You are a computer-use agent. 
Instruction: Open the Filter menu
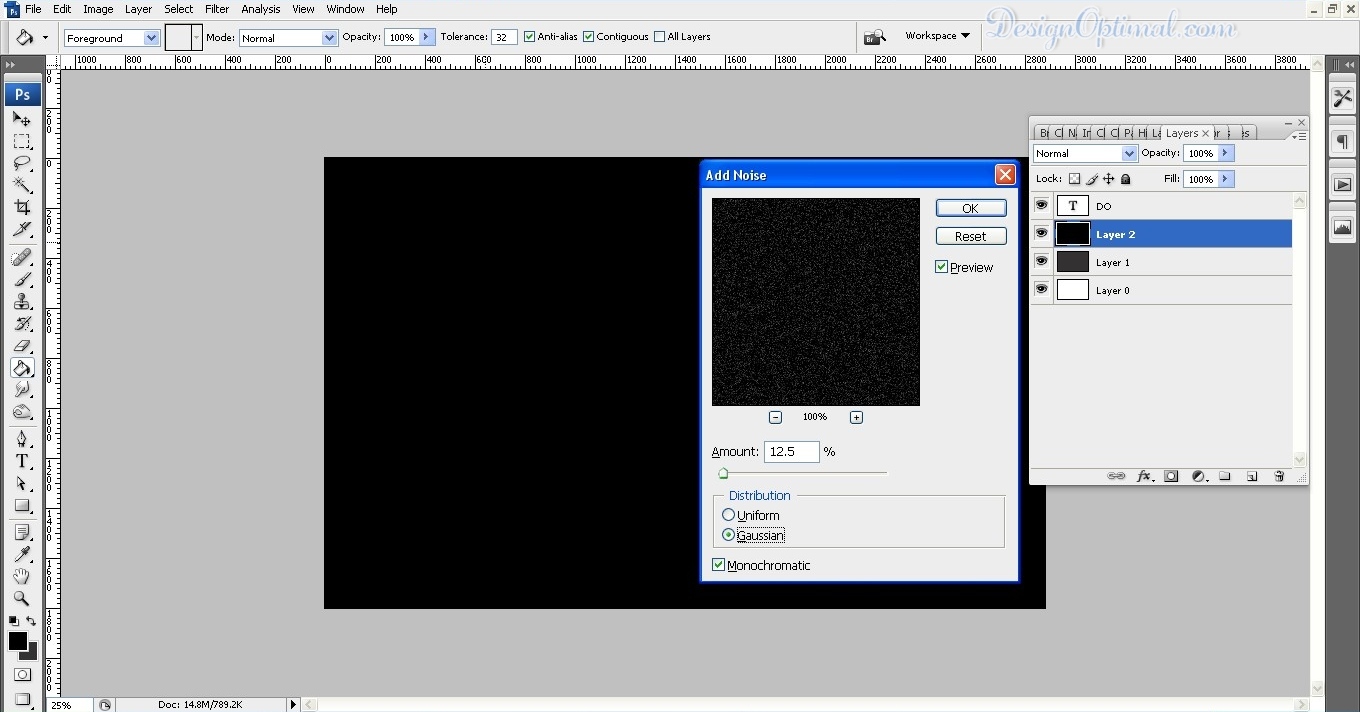point(217,9)
